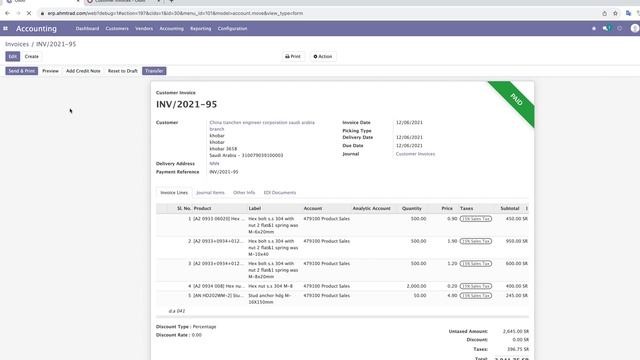Click the Create button
The image size is (640, 360).
tap(31, 56)
